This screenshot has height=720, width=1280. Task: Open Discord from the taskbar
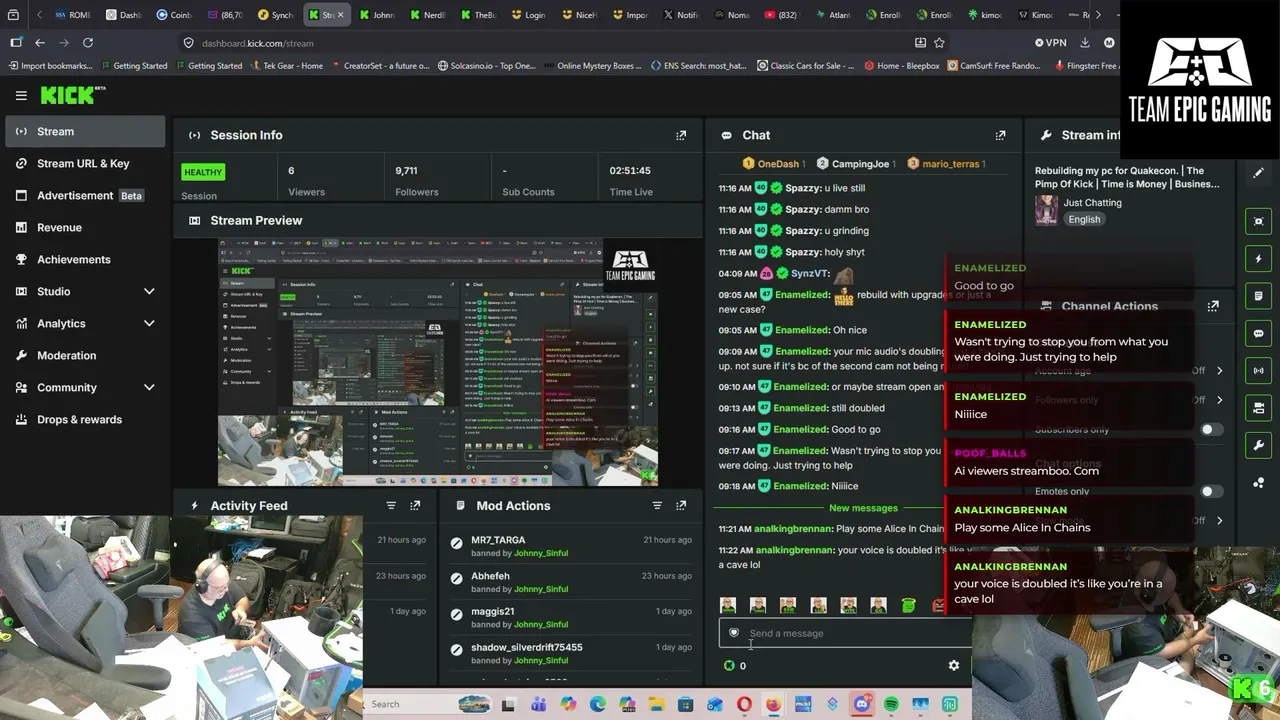pos(862,704)
